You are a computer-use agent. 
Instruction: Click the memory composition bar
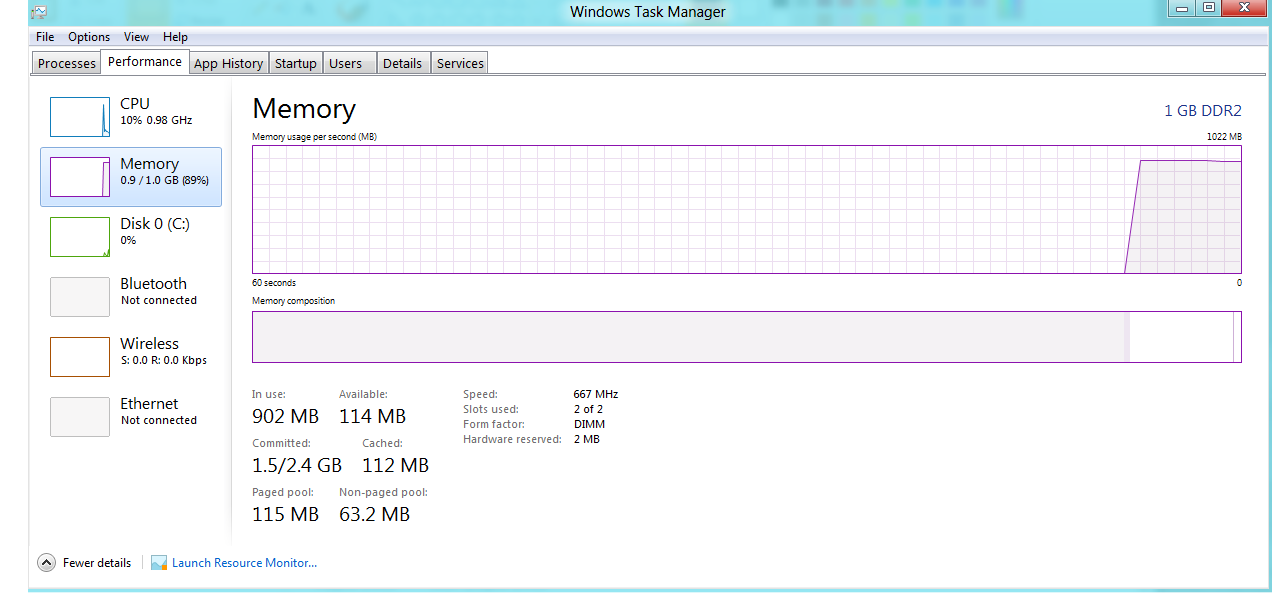[746, 336]
